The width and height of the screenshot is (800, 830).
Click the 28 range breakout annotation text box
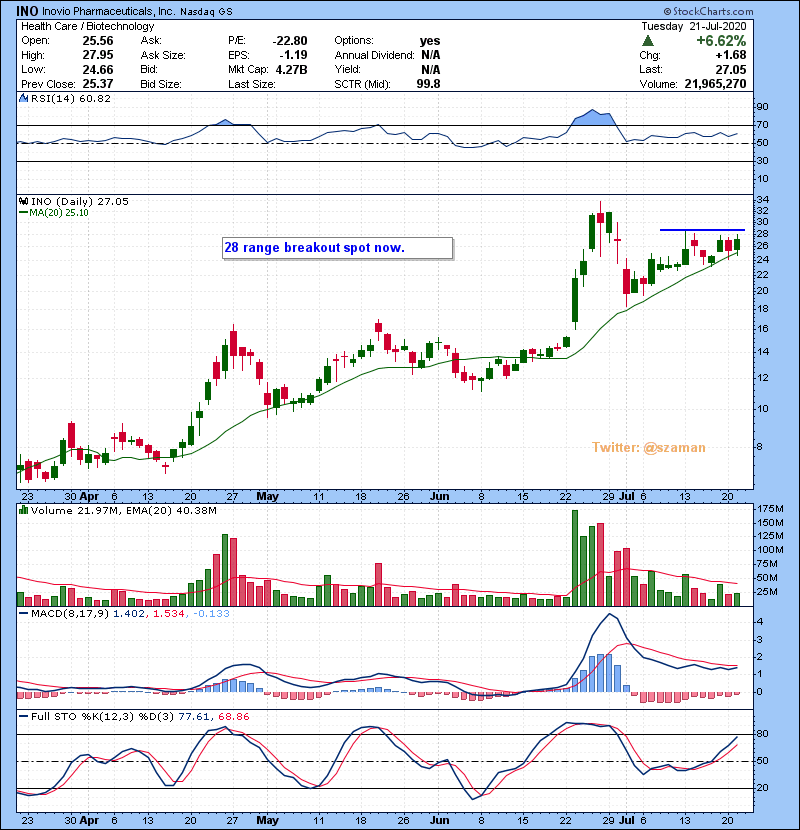pyautogui.click(x=337, y=248)
